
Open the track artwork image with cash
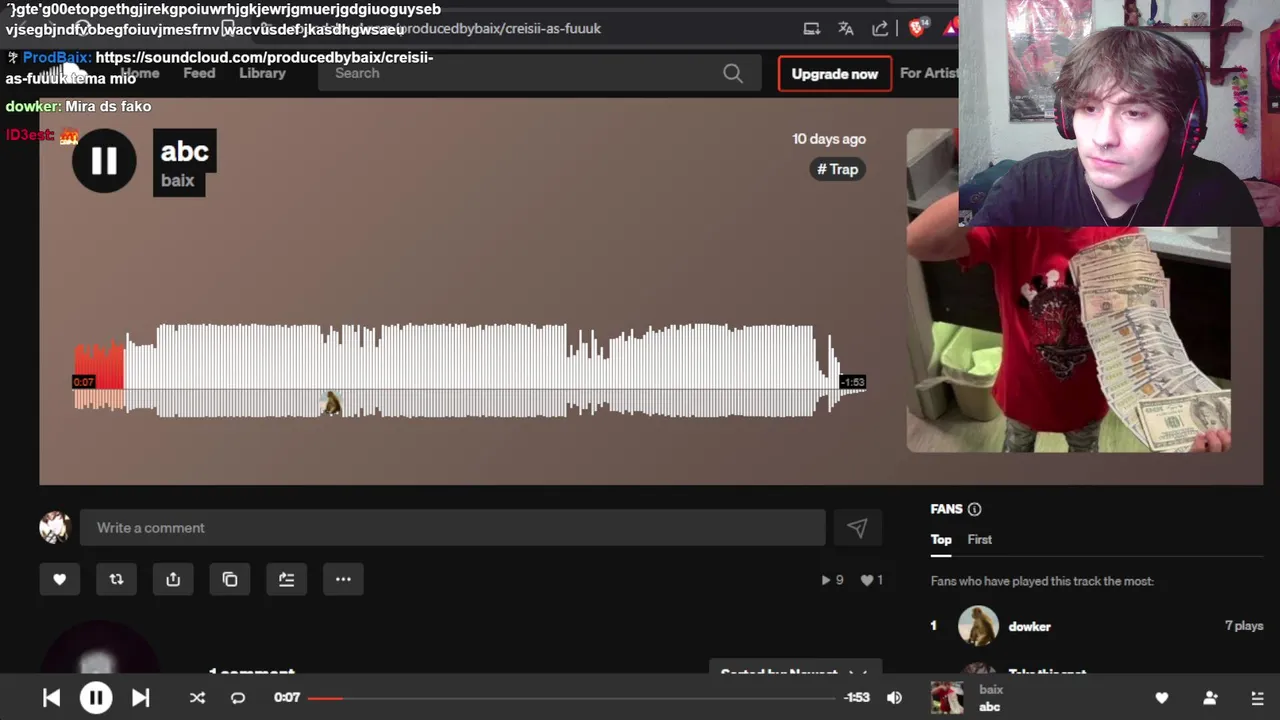tap(1068, 290)
